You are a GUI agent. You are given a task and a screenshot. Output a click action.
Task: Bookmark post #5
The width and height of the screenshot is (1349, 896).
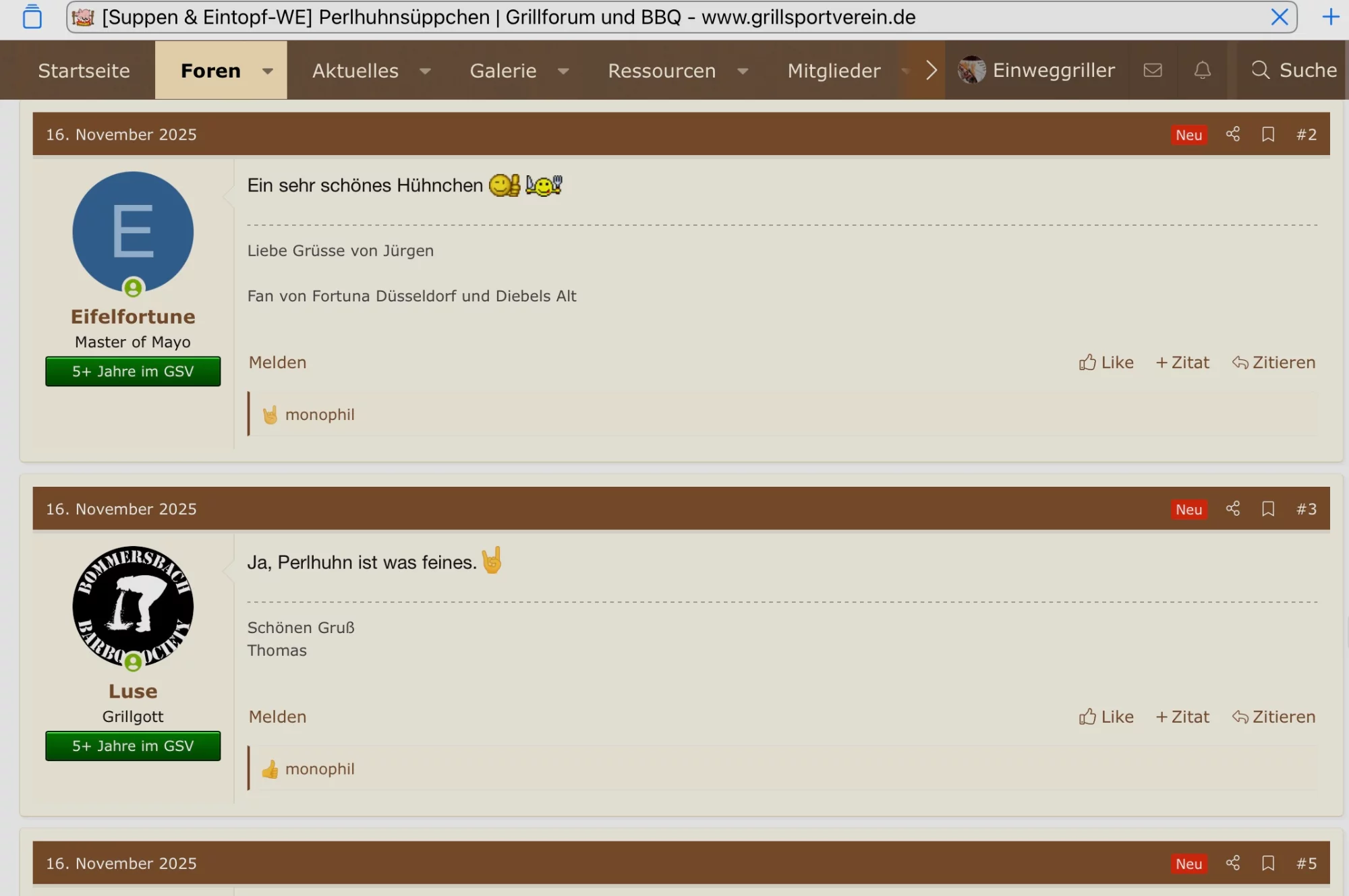1268,863
